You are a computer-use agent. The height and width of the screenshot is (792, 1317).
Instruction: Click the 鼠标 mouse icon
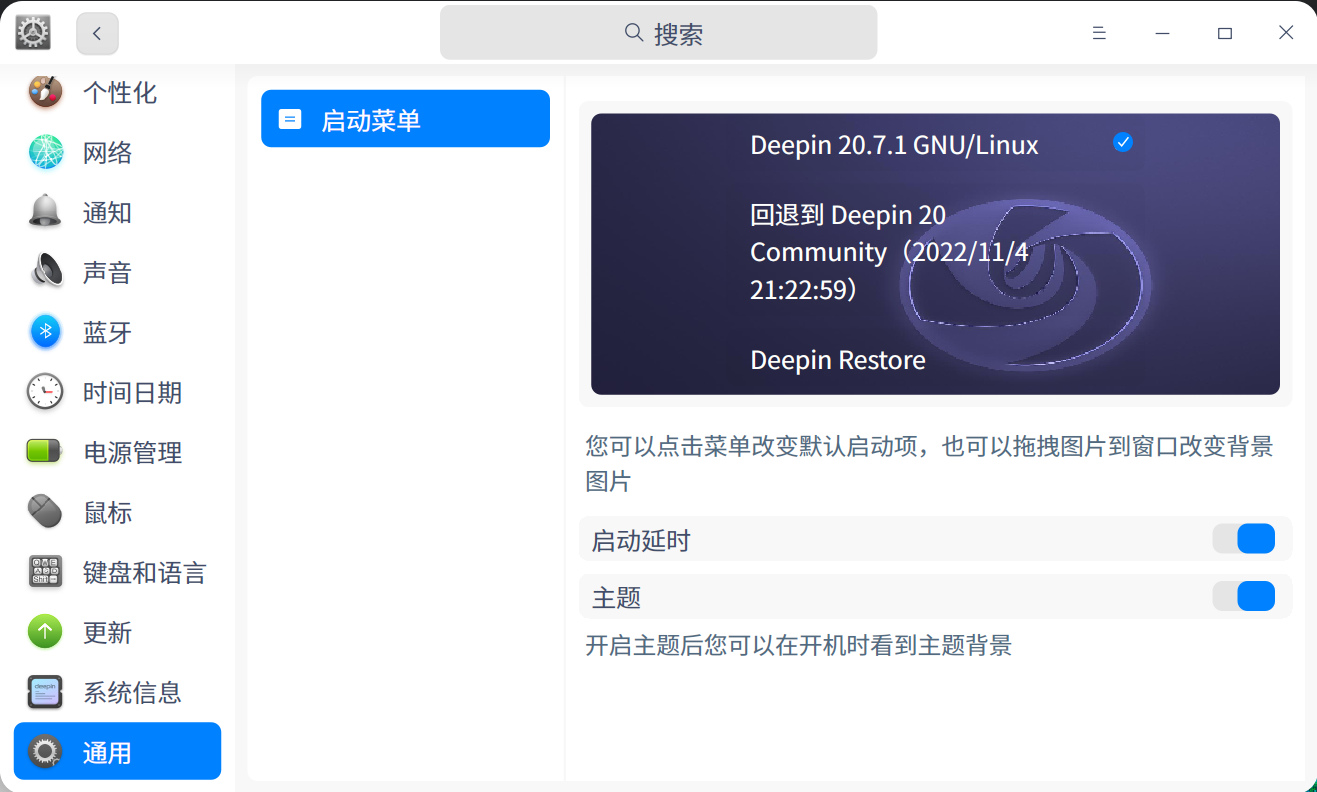pyautogui.click(x=45, y=512)
